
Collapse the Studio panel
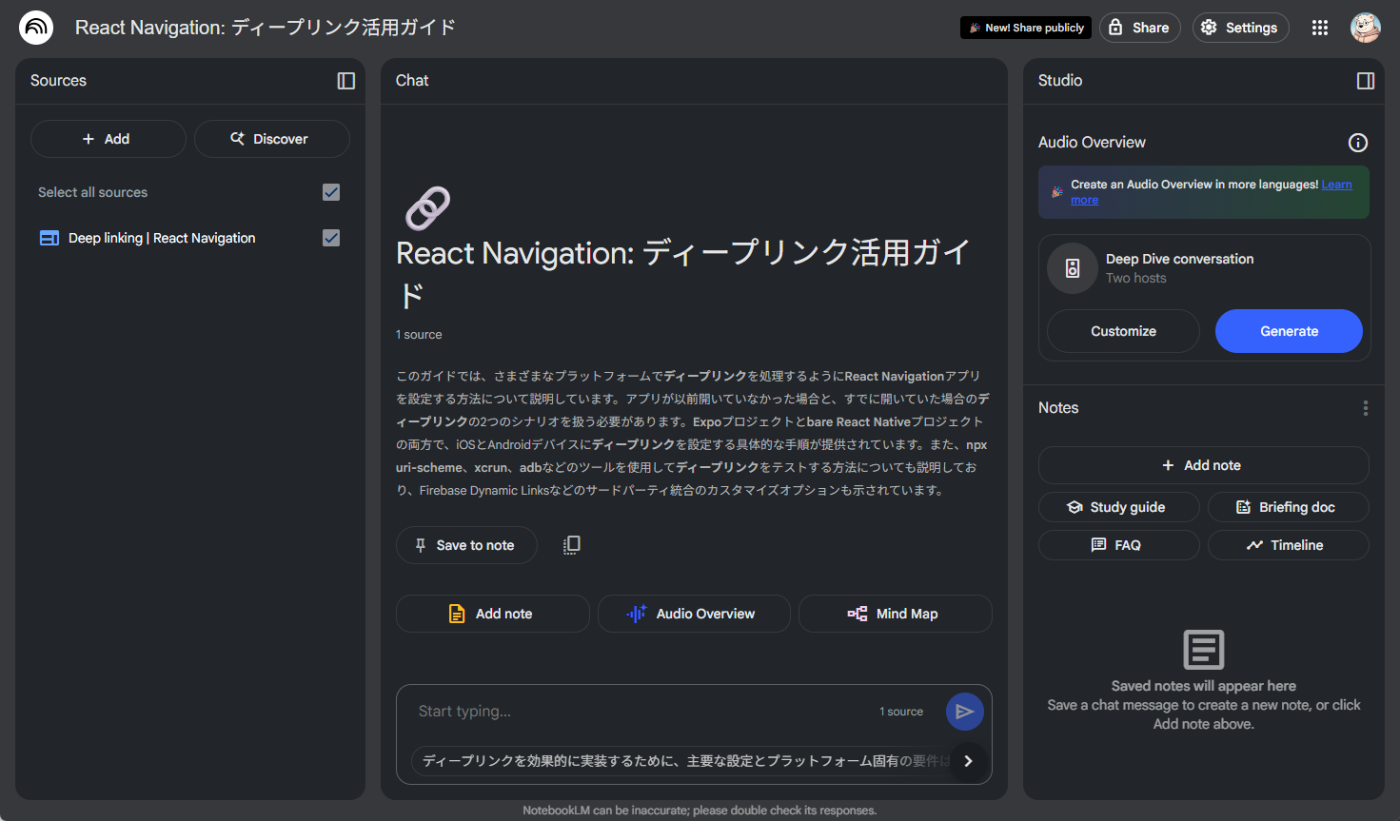[x=1365, y=81]
